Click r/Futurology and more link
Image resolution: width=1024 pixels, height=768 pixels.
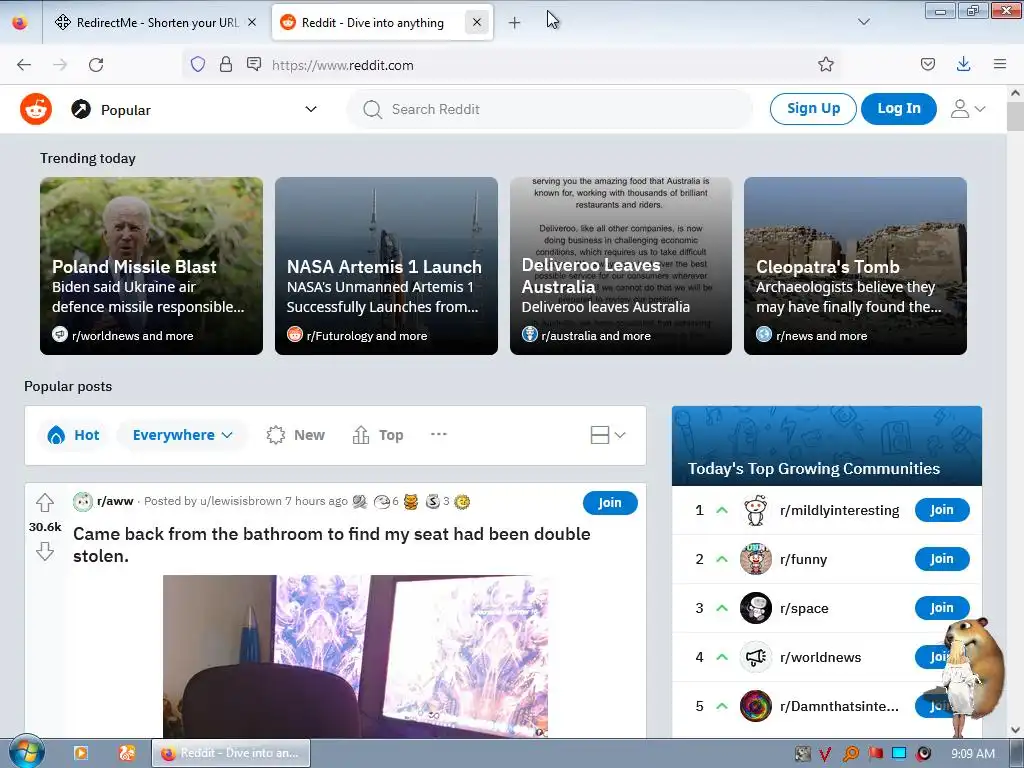(366, 336)
